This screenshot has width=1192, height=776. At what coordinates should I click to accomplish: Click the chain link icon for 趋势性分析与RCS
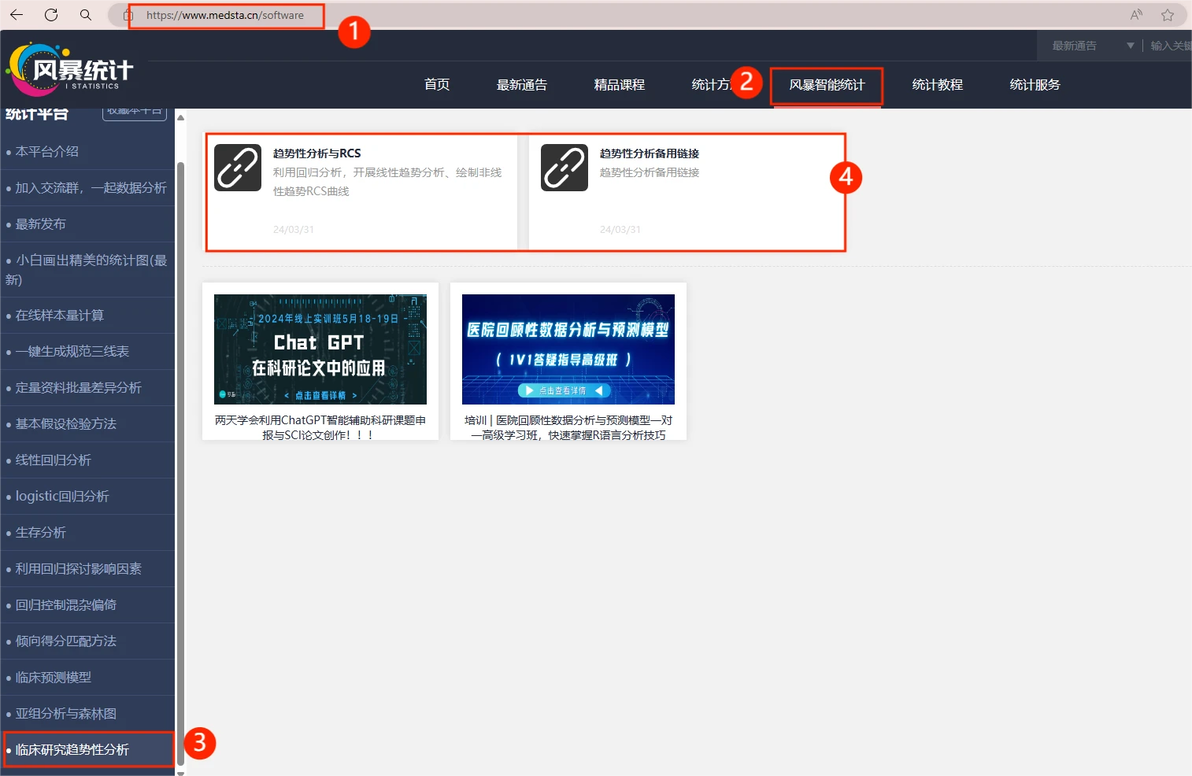[x=238, y=167]
